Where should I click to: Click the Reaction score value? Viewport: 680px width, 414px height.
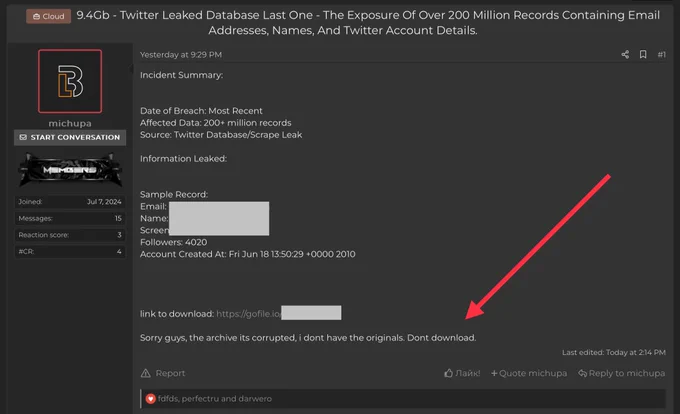click(x=119, y=235)
